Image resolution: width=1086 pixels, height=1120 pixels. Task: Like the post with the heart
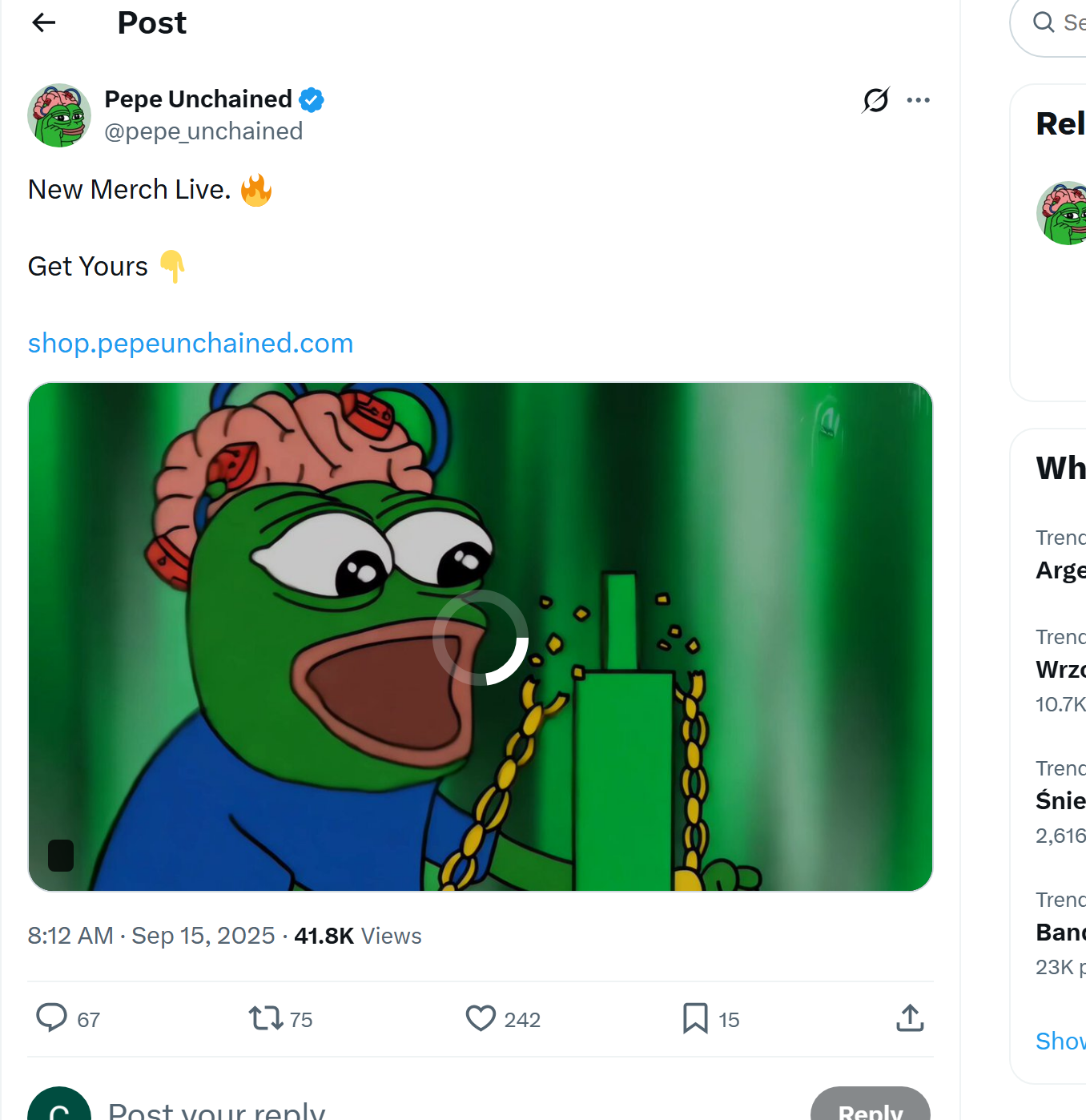click(479, 1018)
